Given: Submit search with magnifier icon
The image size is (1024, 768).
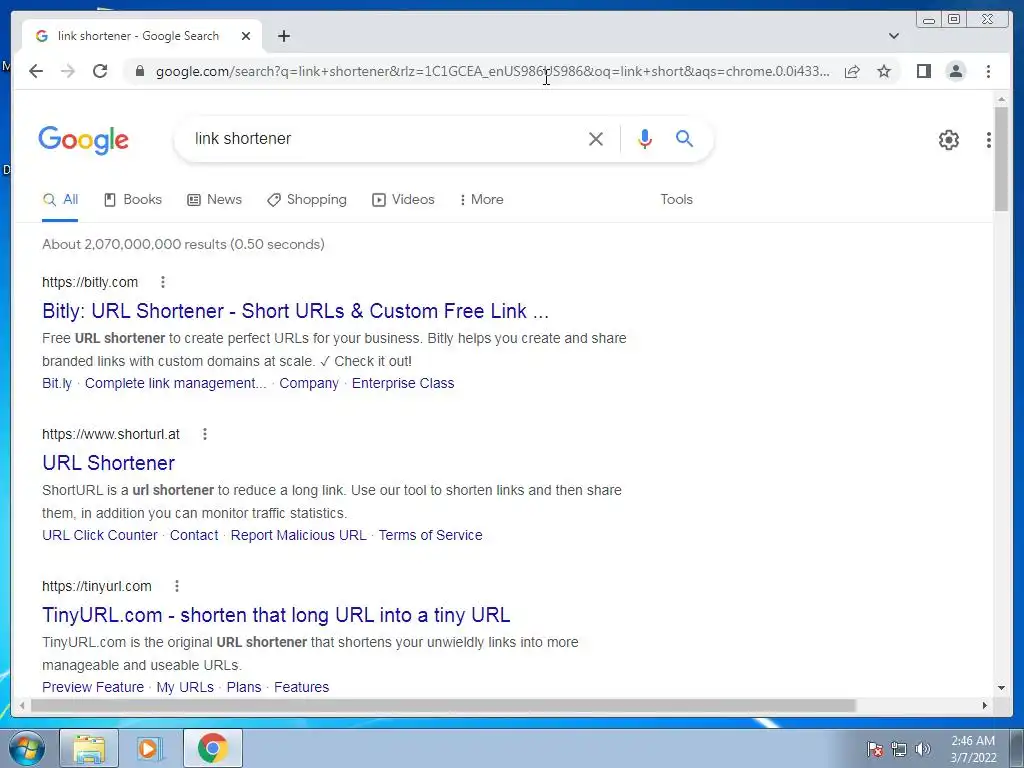Looking at the screenshot, I should point(684,138).
